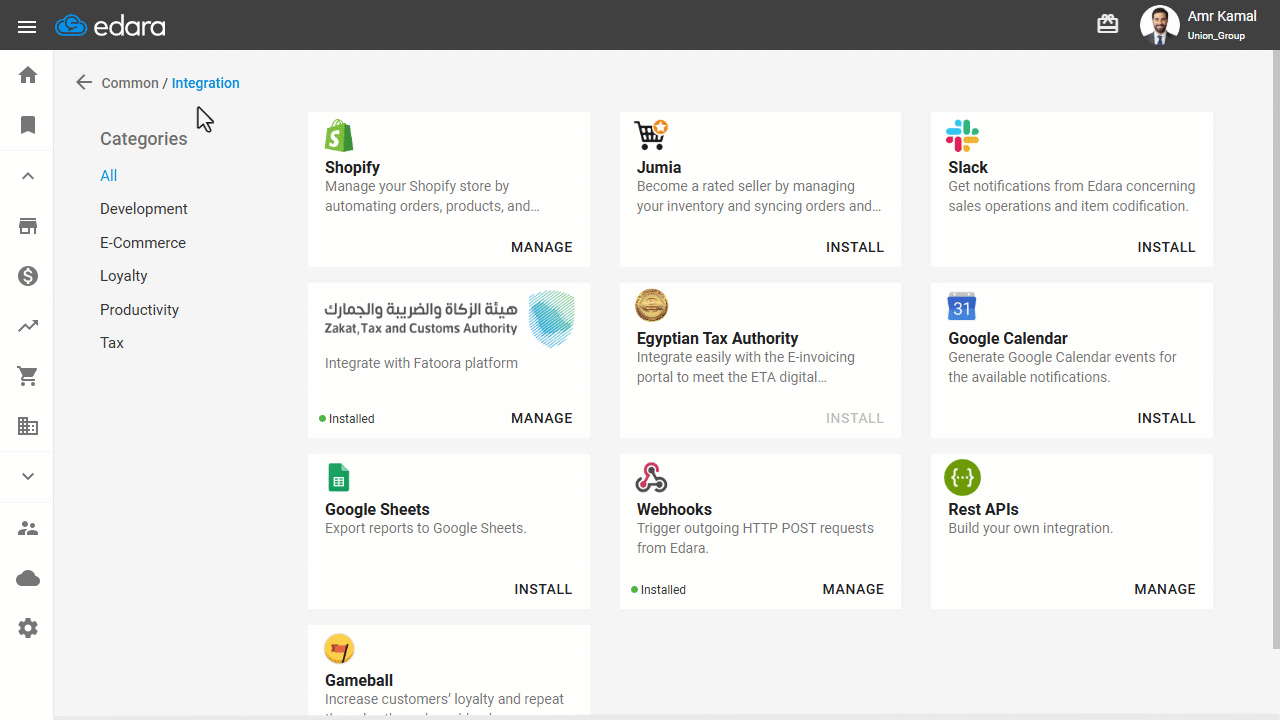Click the page vertical scrollbar

(x=1275, y=350)
